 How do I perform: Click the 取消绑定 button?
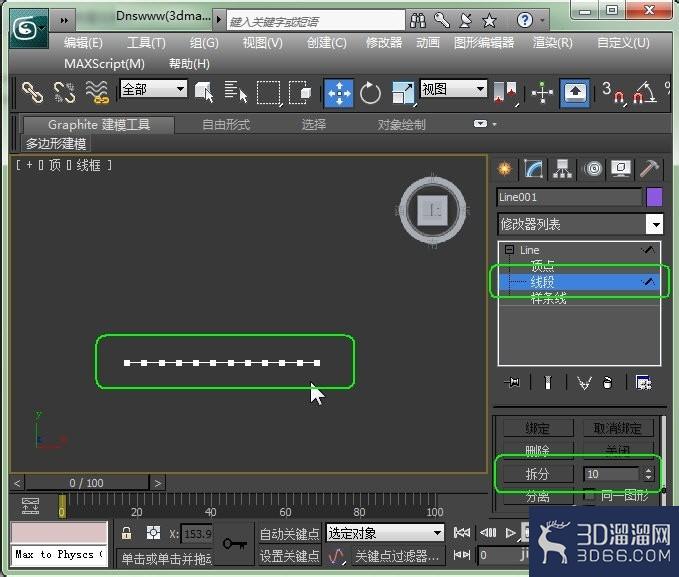(x=618, y=428)
